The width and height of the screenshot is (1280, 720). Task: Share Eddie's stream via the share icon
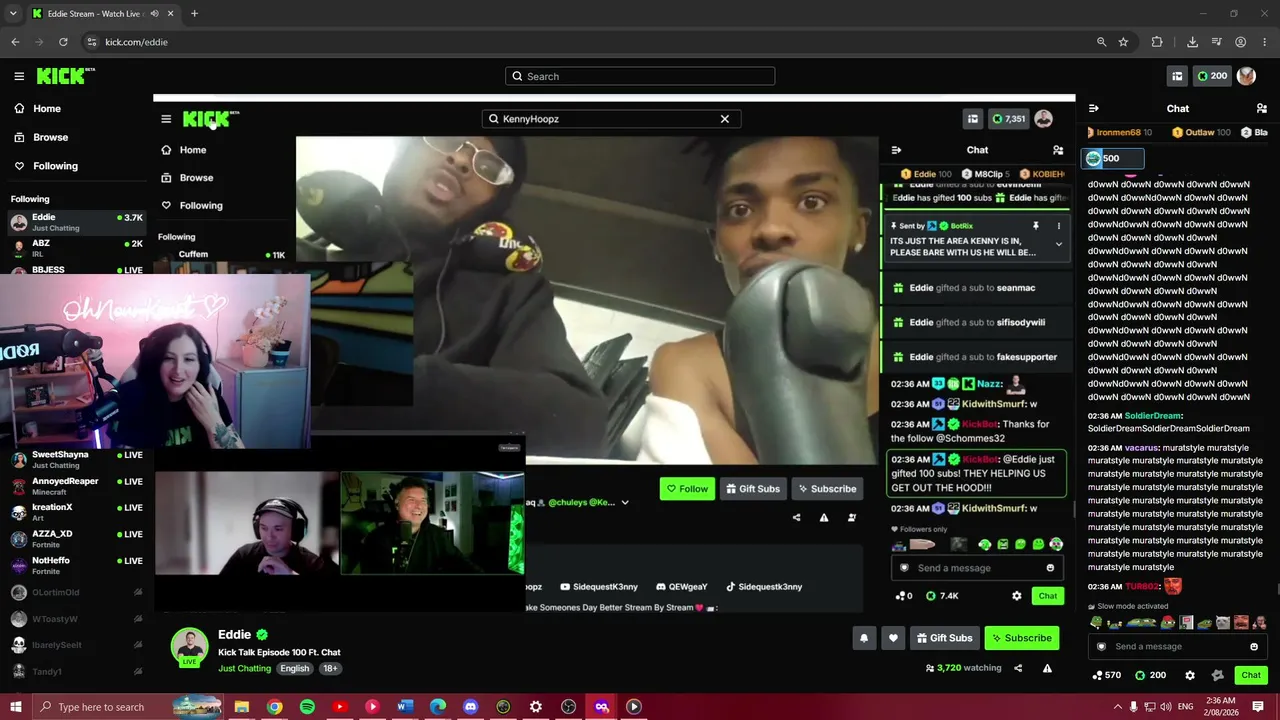(1018, 668)
